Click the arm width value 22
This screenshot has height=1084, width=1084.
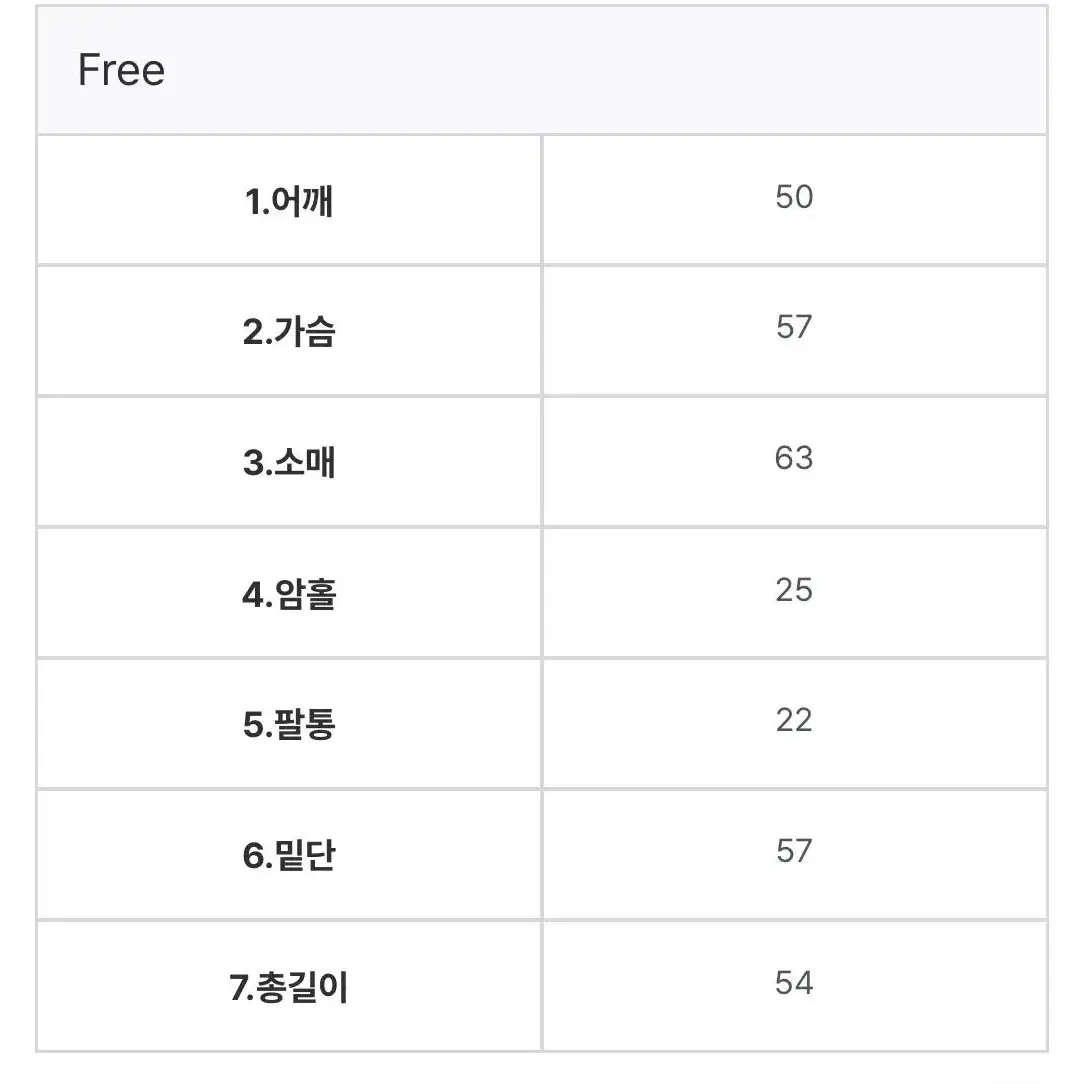[794, 720]
